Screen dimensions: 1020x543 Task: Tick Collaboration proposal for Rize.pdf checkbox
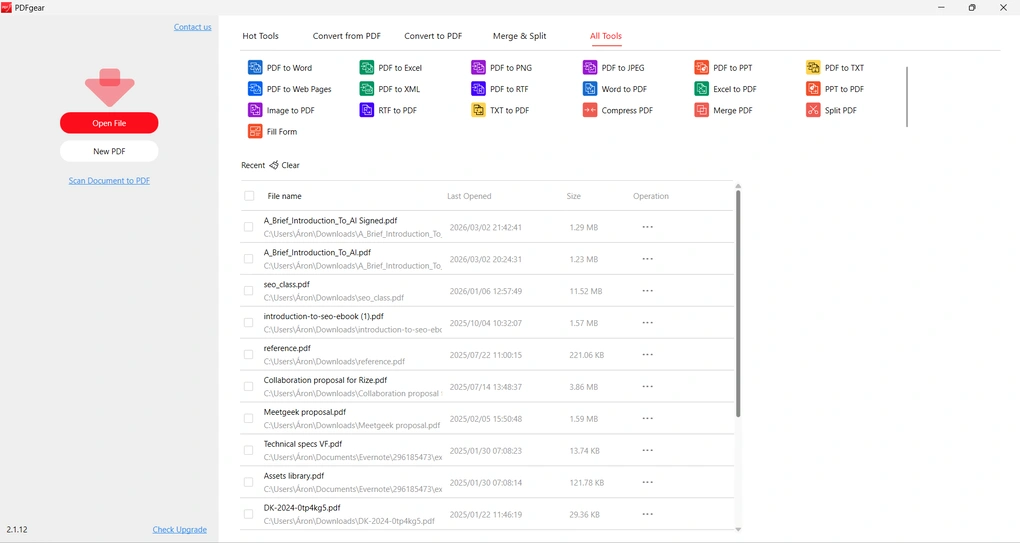pyautogui.click(x=248, y=386)
